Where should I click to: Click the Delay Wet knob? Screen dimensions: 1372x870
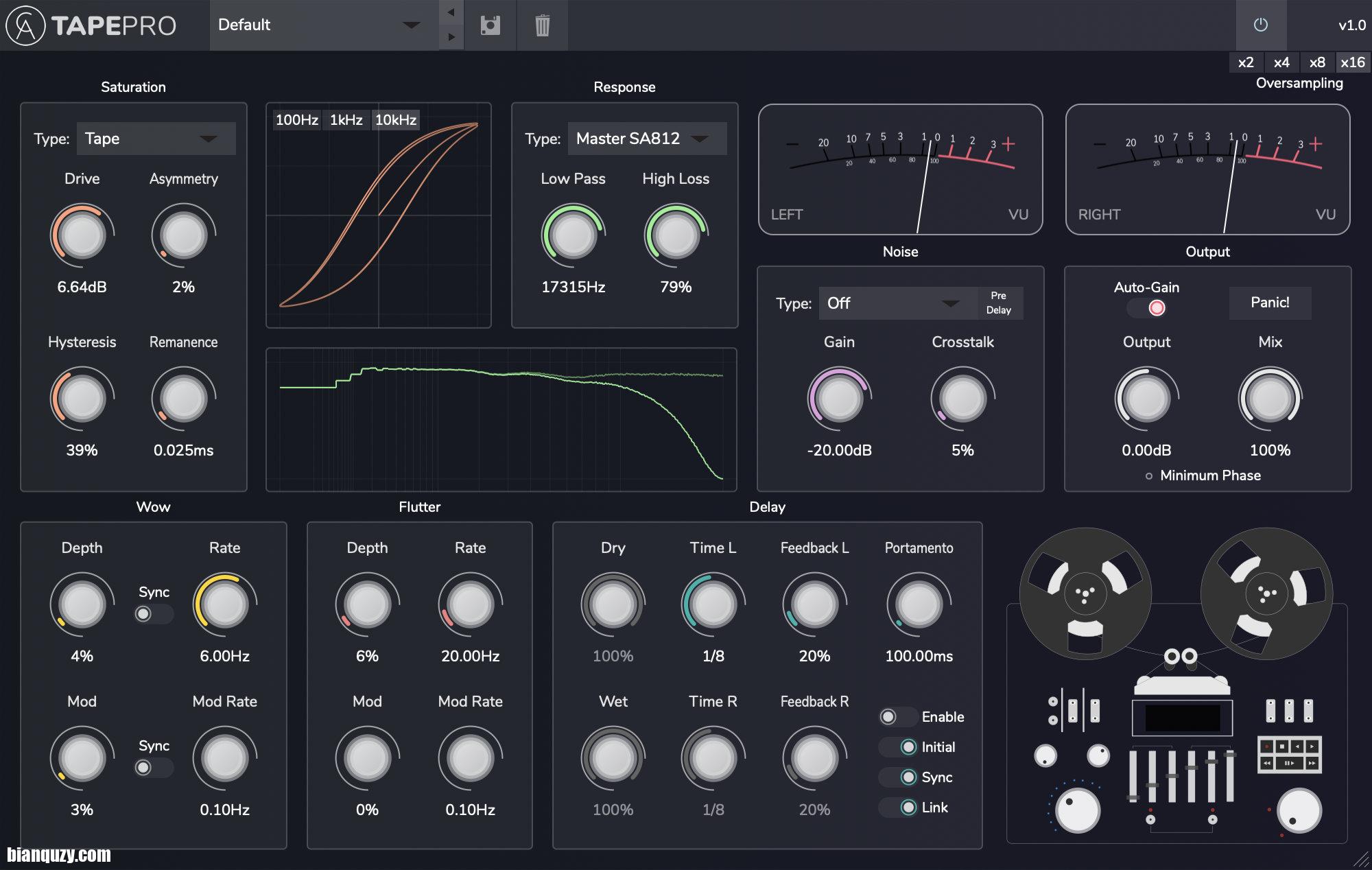[x=613, y=758]
